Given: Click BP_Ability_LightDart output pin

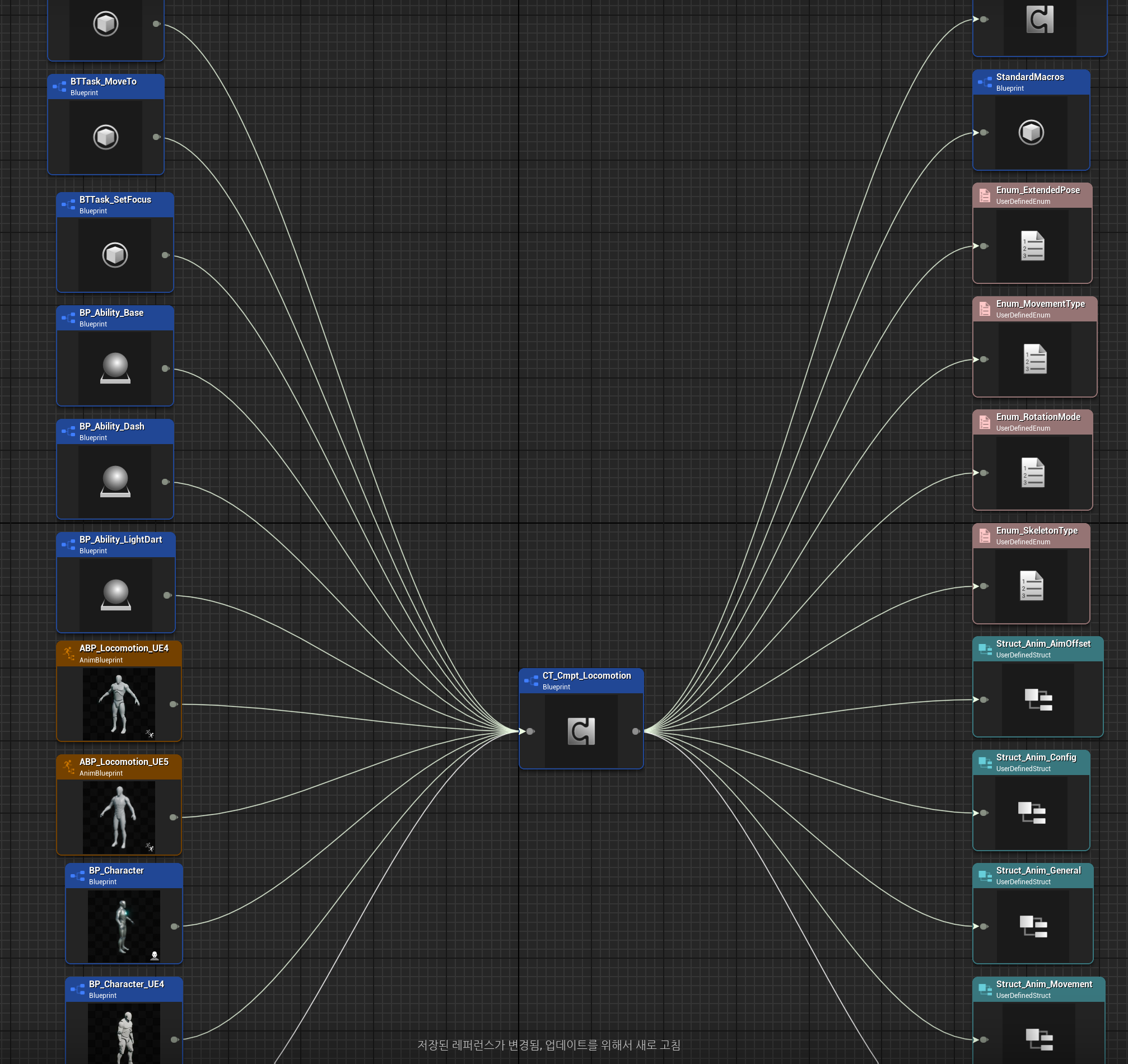Looking at the screenshot, I should 167,595.
